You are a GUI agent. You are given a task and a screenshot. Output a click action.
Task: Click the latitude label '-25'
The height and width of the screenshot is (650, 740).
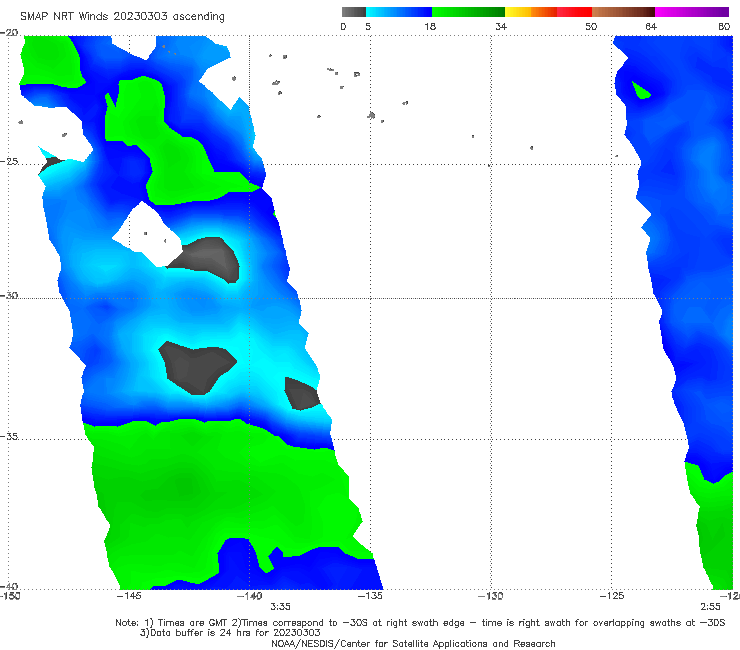[x=9, y=161]
